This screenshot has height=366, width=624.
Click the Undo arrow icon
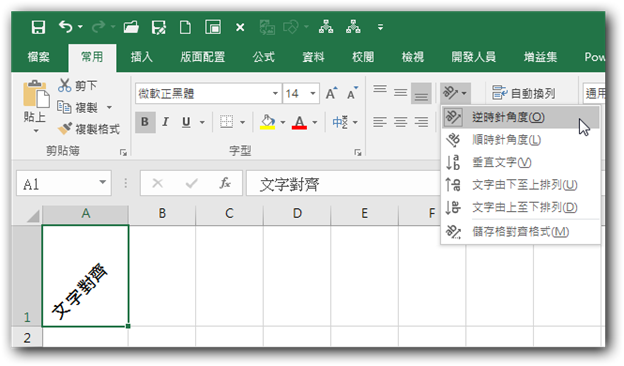66,27
